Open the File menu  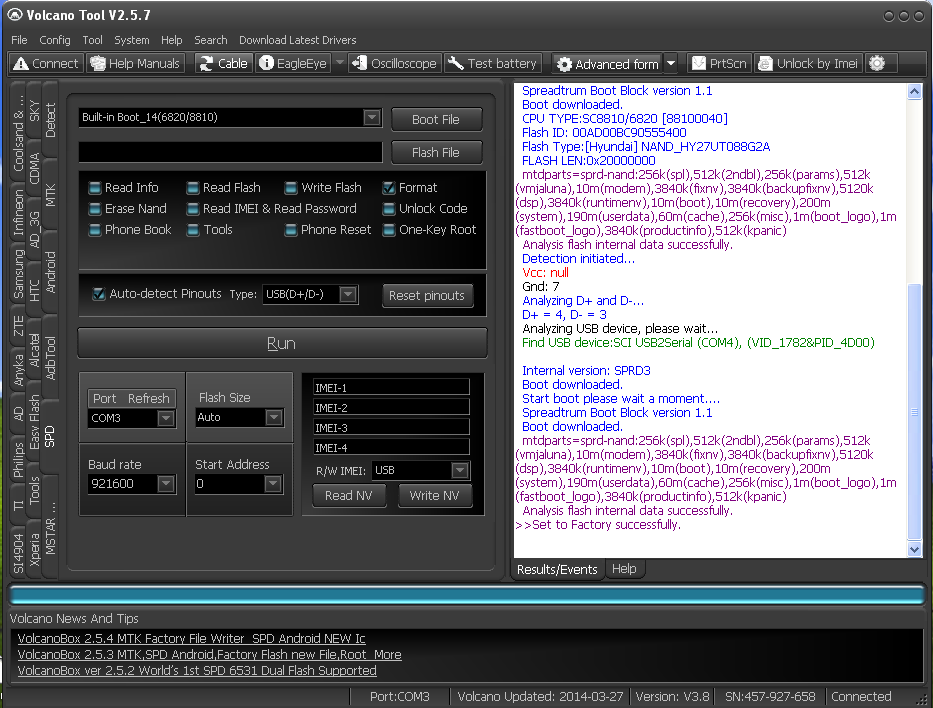(x=19, y=40)
